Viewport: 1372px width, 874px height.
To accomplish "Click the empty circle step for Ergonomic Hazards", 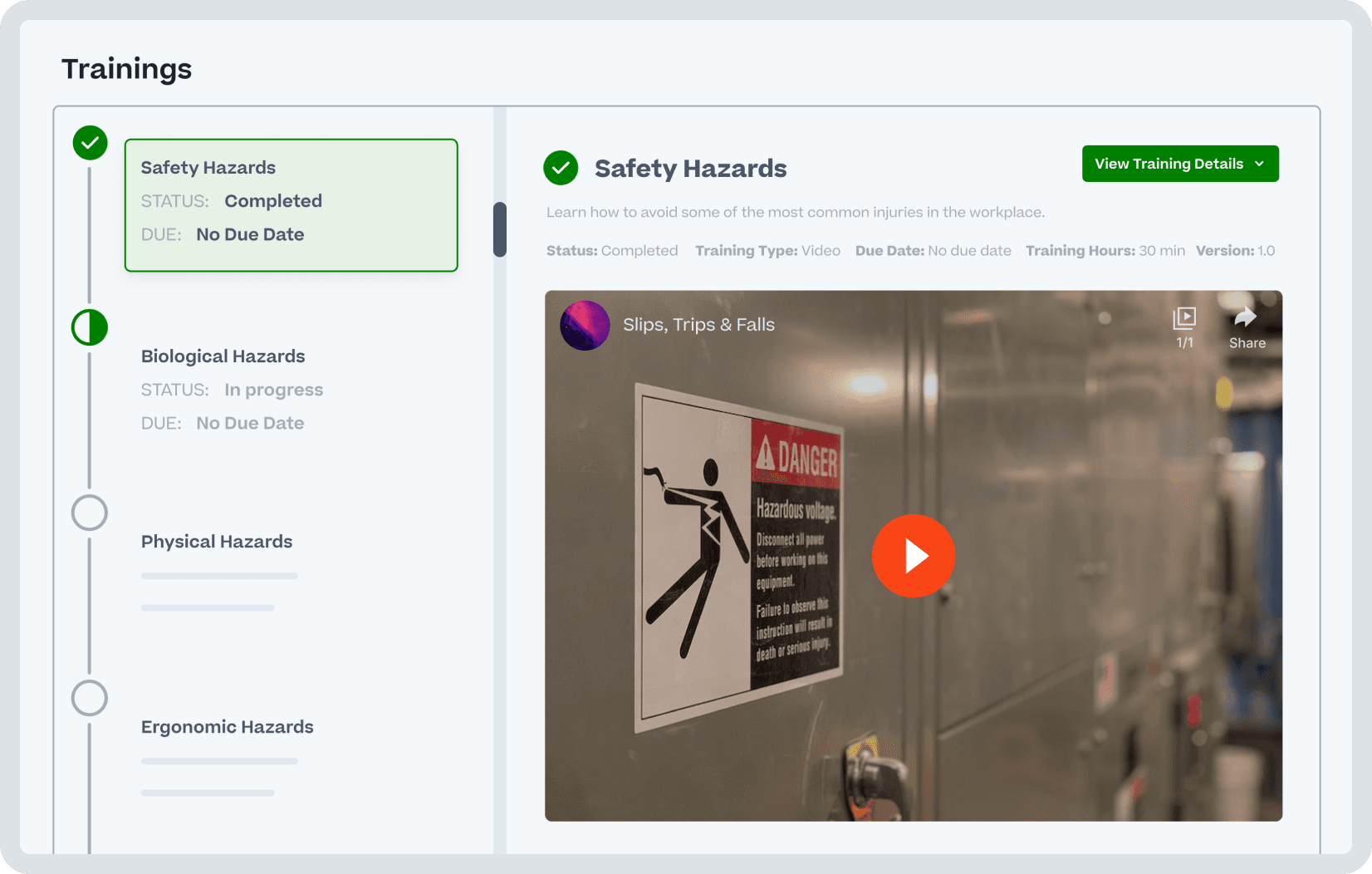I will 90,698.
